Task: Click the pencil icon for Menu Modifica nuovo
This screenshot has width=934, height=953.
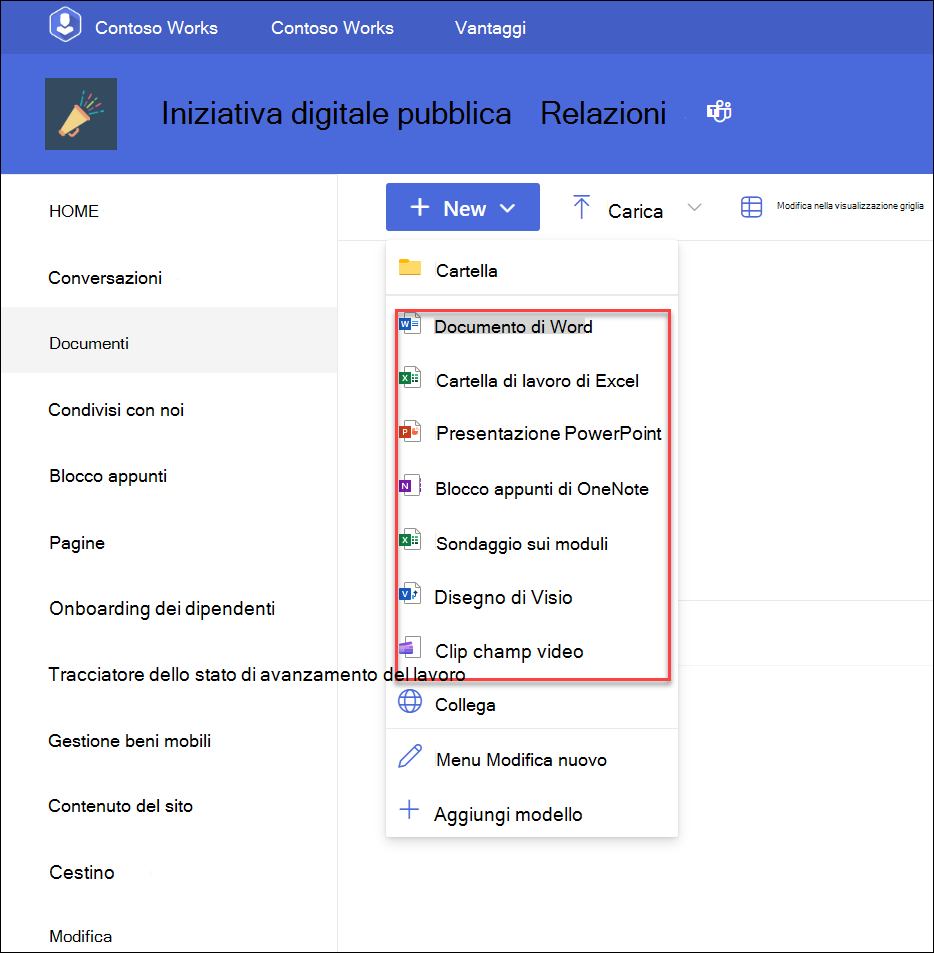Action: [x=410, y=756]
